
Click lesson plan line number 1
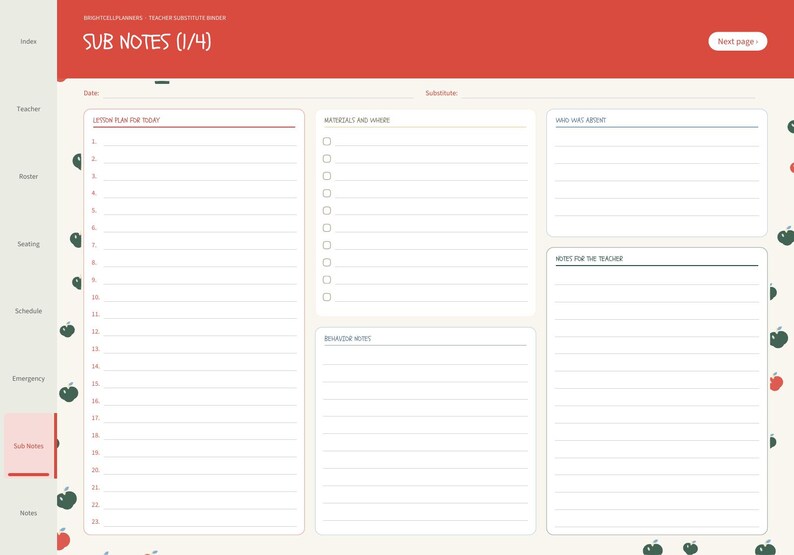(x=200, y=141)
